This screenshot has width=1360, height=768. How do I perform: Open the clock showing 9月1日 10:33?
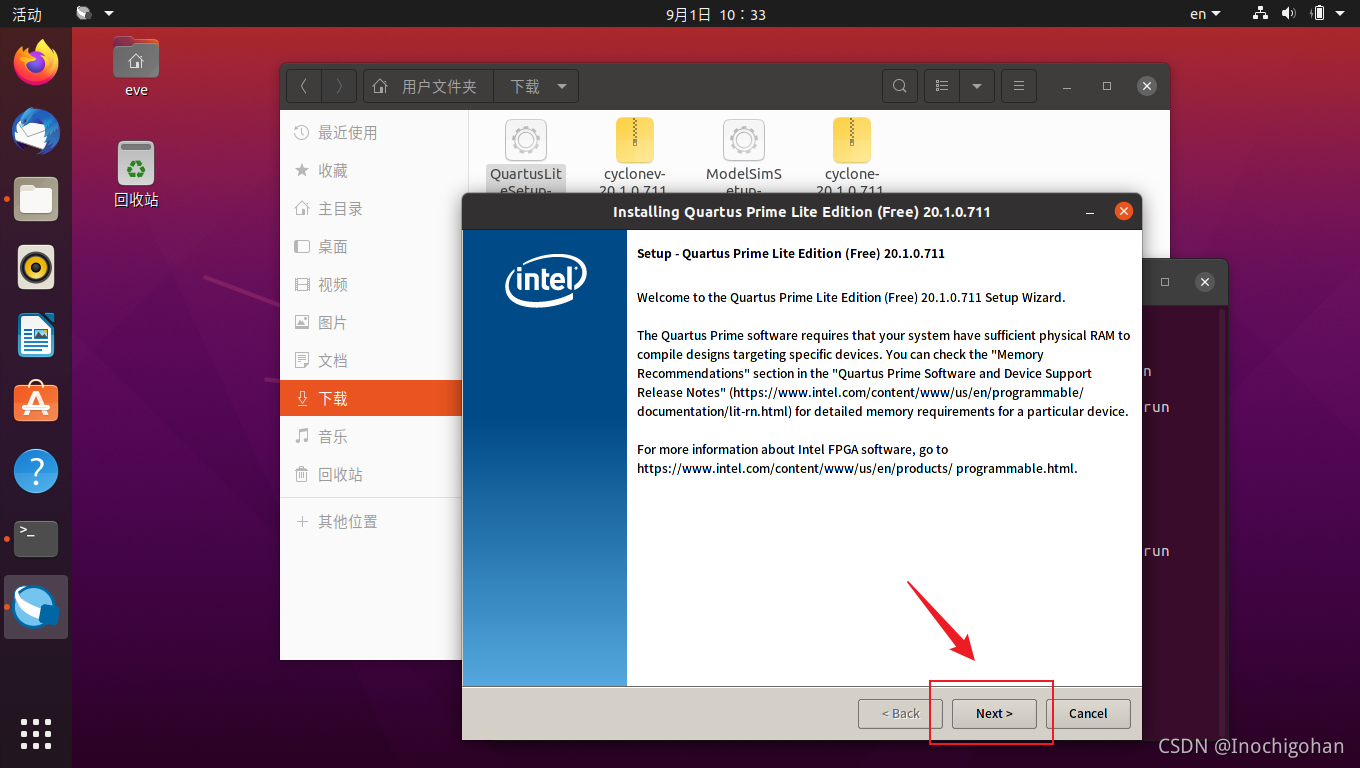coord(715,14)
